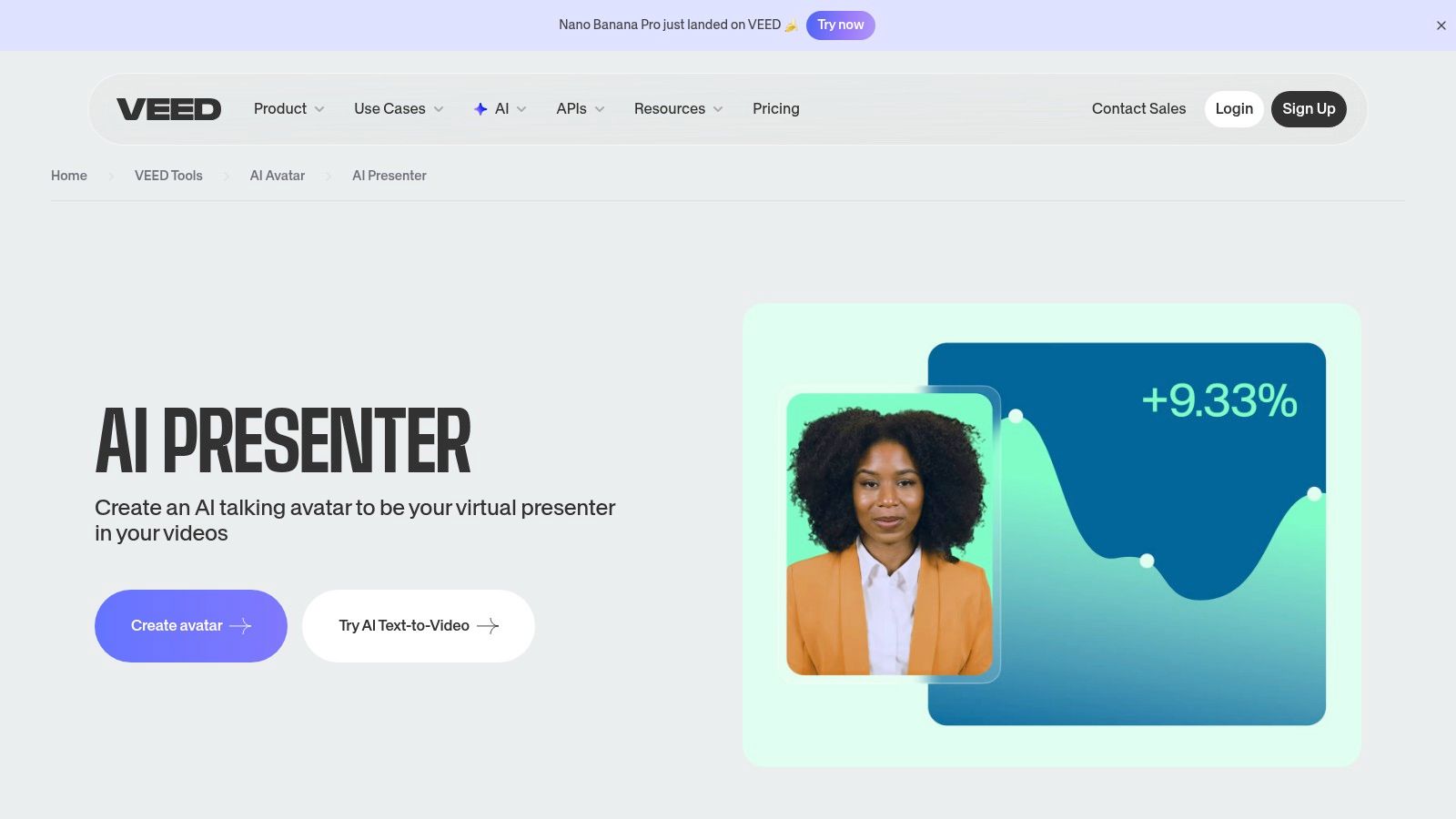The height and width of the screenshot is (819, 1456).
Task: Click the banana emoji in the announcement banner
Action: 791,25
